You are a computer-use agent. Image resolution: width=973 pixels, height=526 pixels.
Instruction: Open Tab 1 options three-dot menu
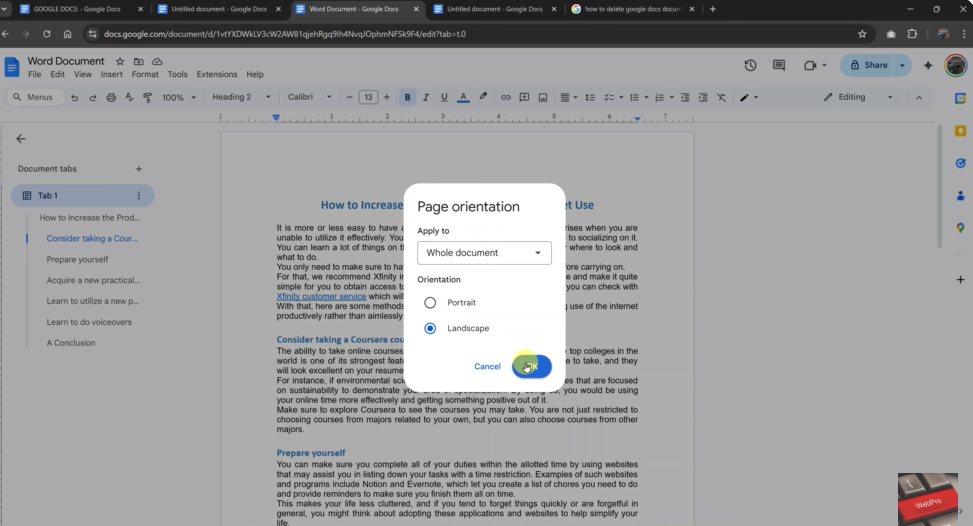tap(138, 195)
